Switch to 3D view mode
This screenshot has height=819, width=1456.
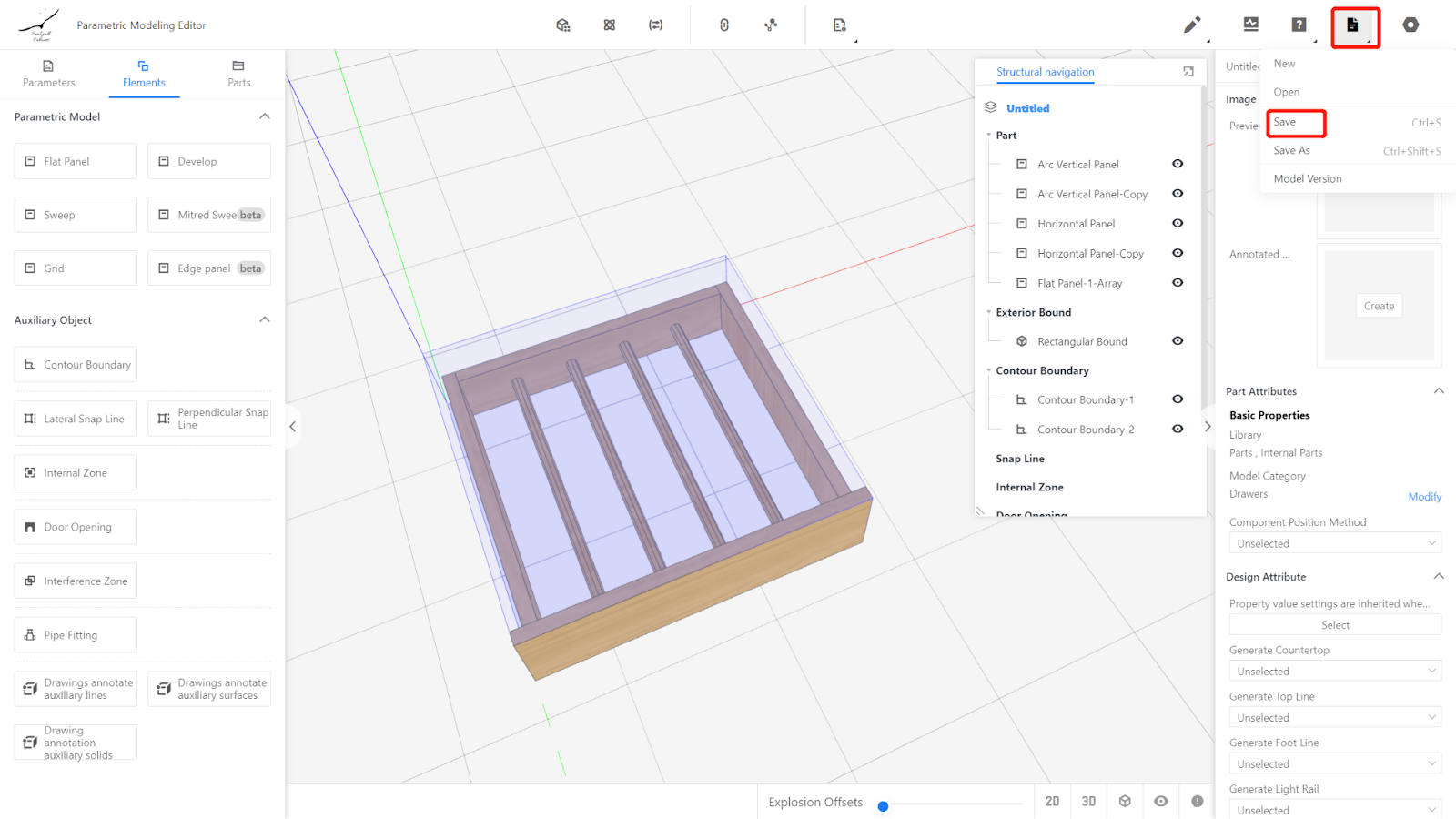1088,801
